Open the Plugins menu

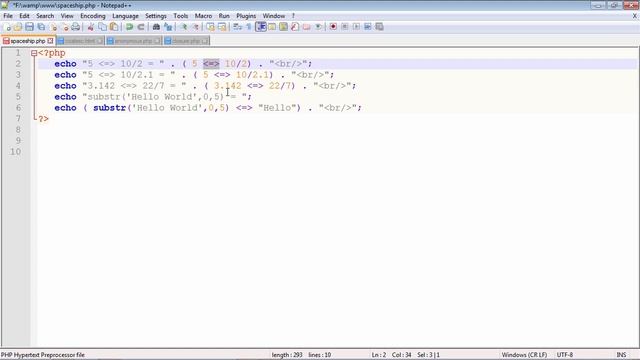[x=246, y=16]
